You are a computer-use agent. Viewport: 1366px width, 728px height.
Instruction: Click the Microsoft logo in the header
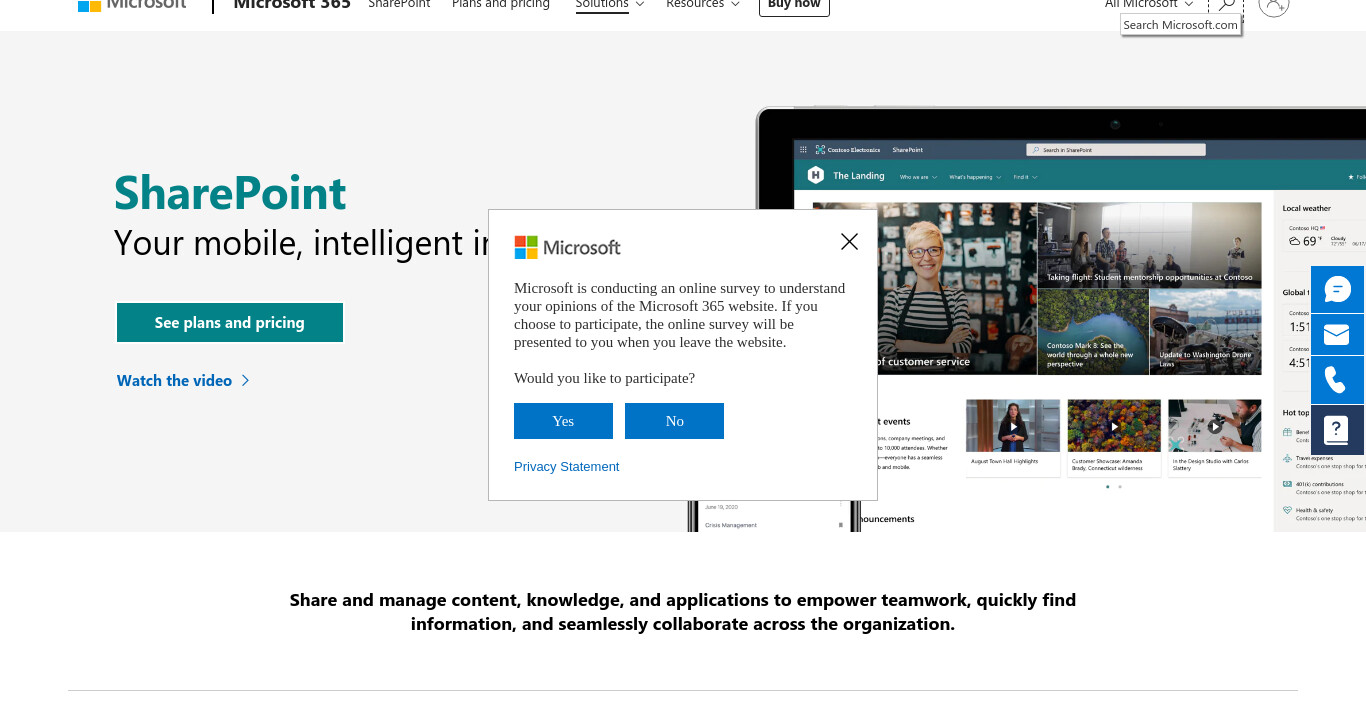(132, 5)
